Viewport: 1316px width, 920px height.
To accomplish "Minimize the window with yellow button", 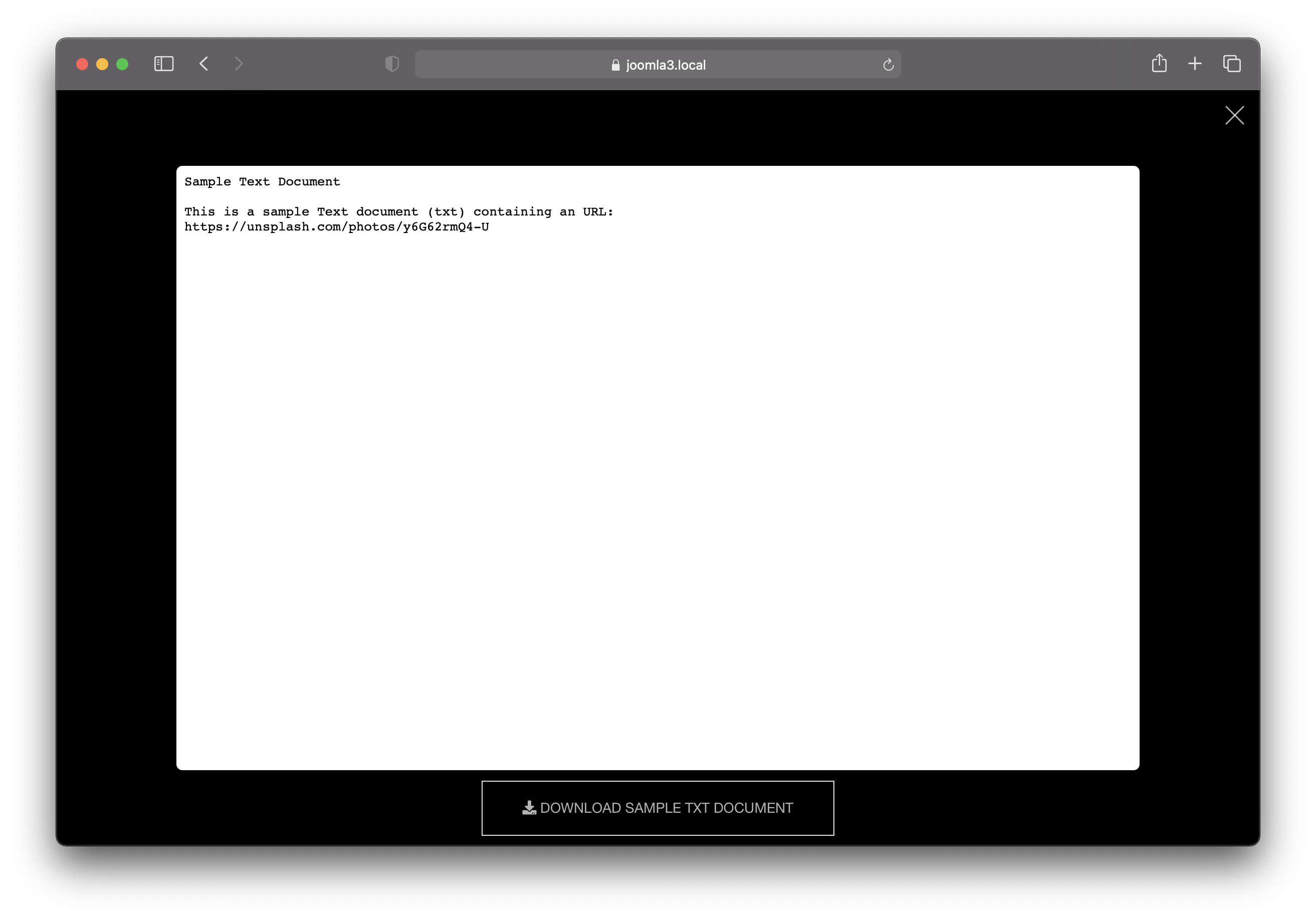I will 102,64.
